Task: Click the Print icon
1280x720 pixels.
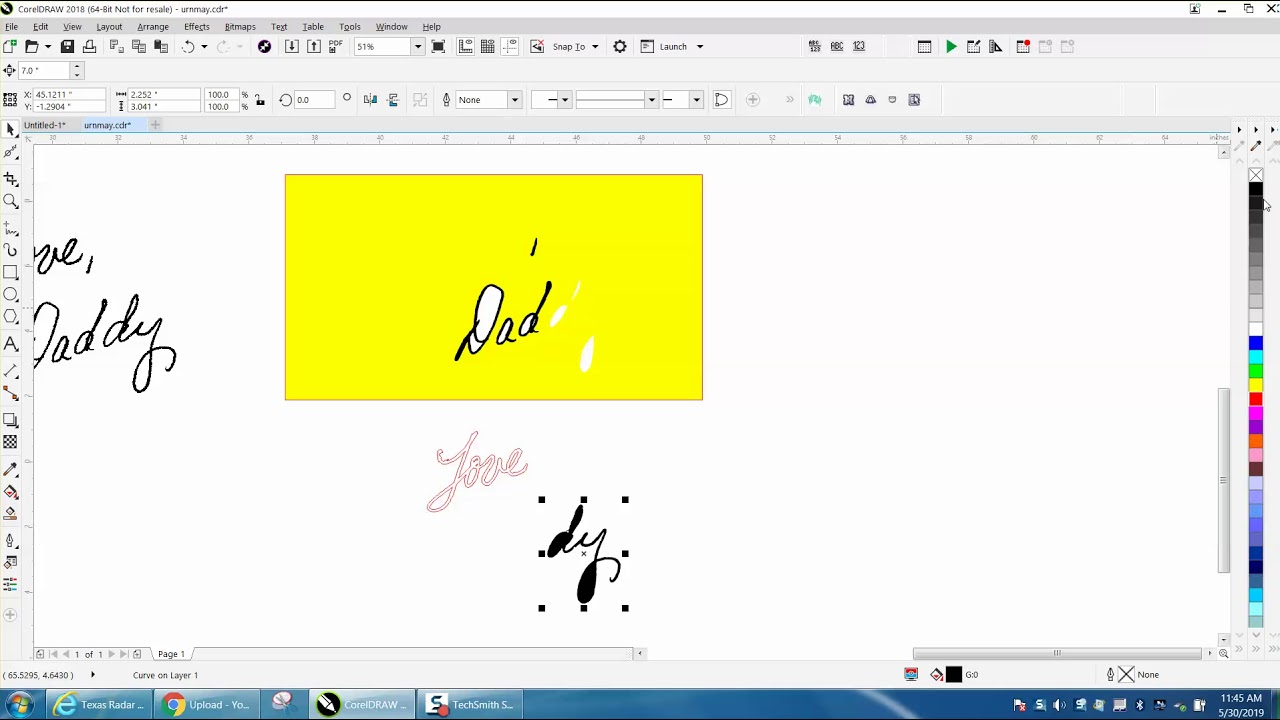Action: (90, 46)
